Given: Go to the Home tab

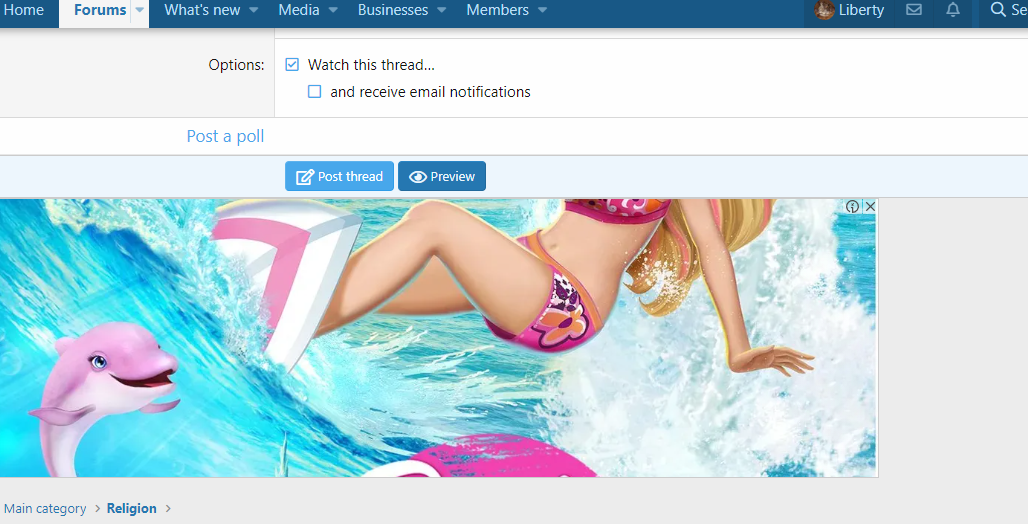Looking at the screenshot, I should (x=24, y=10).
